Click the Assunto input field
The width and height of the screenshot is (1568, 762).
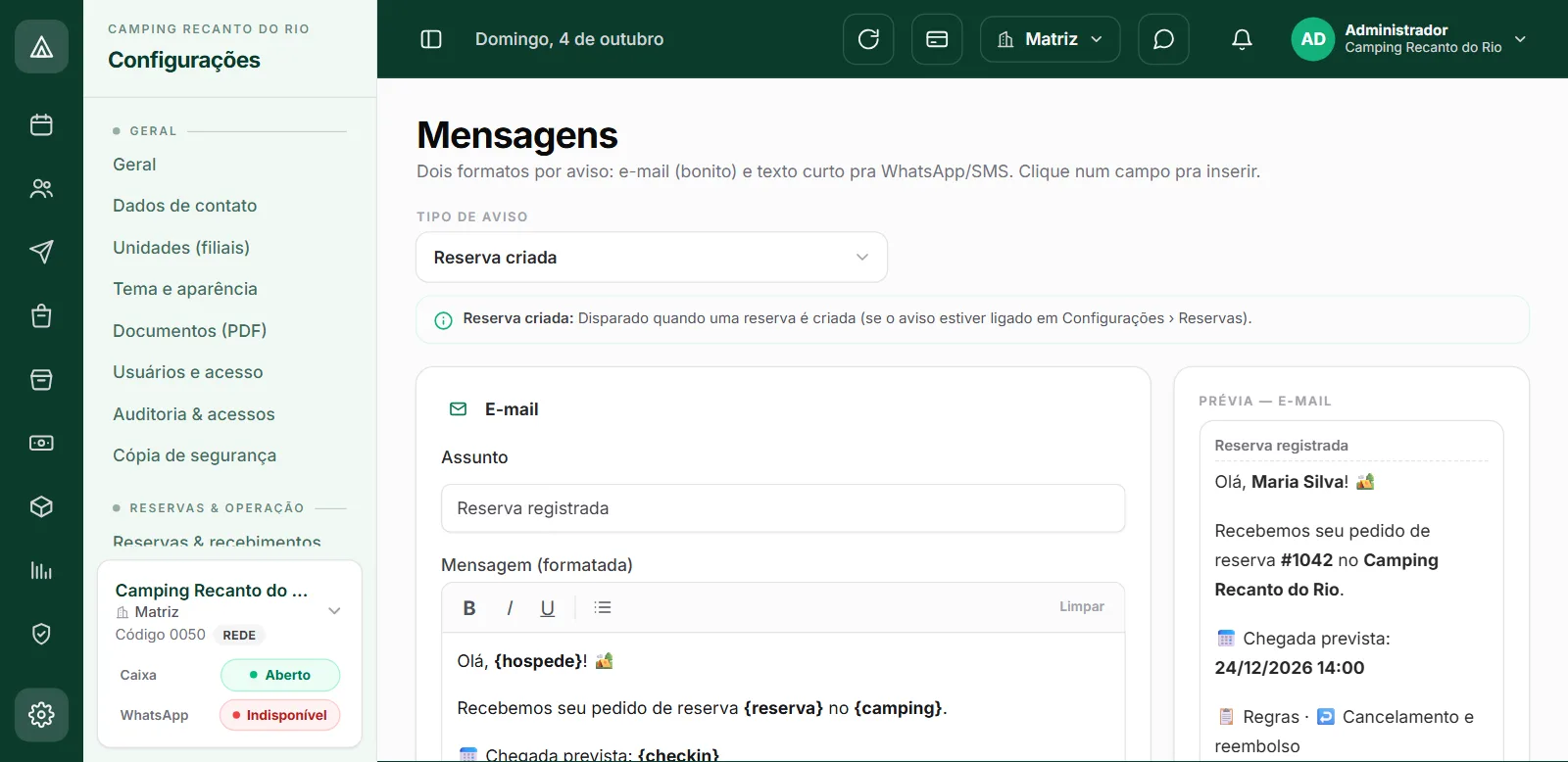coord(783,508)
